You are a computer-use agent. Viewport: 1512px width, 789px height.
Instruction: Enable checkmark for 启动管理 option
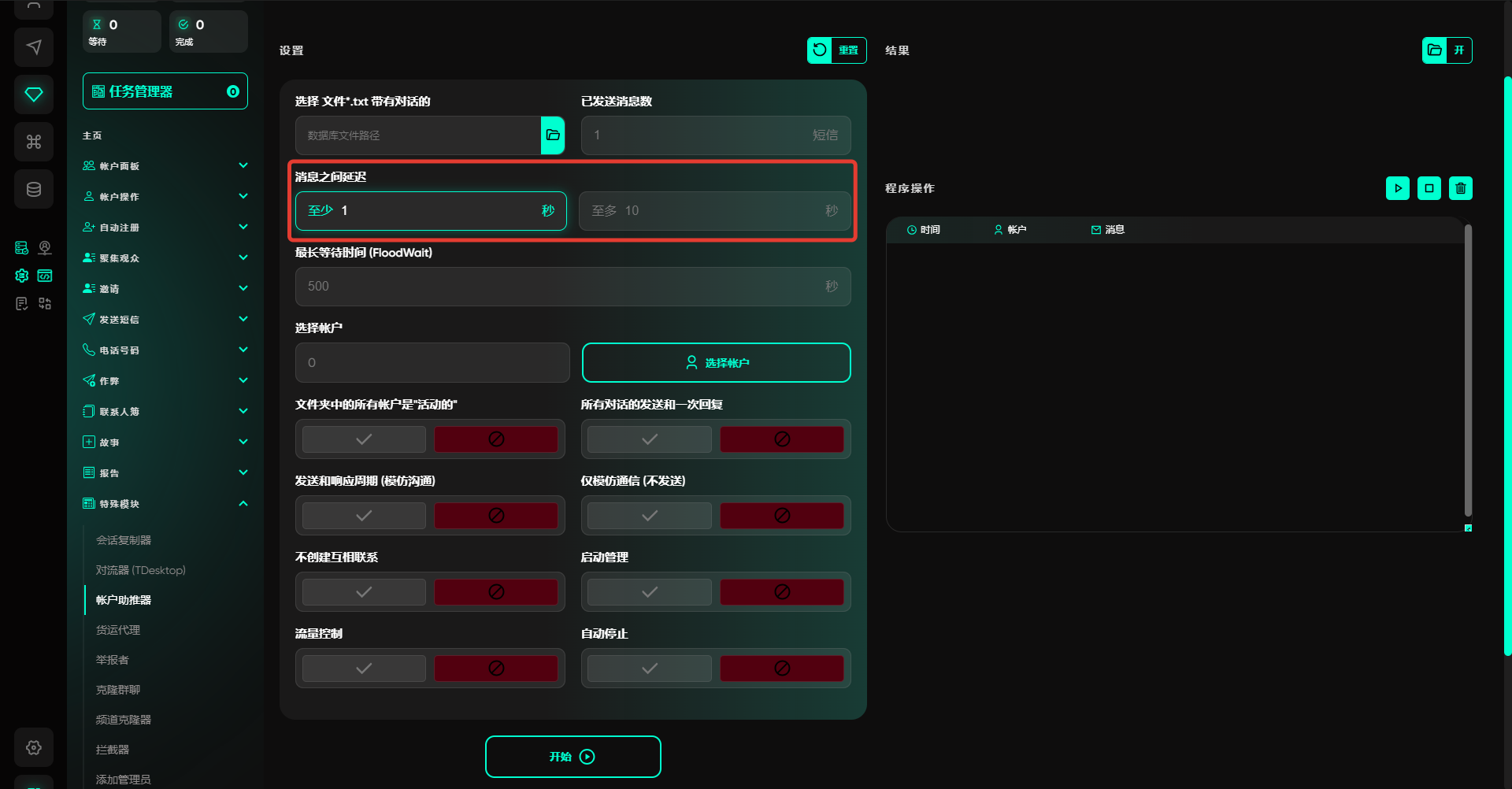(649, 592)
